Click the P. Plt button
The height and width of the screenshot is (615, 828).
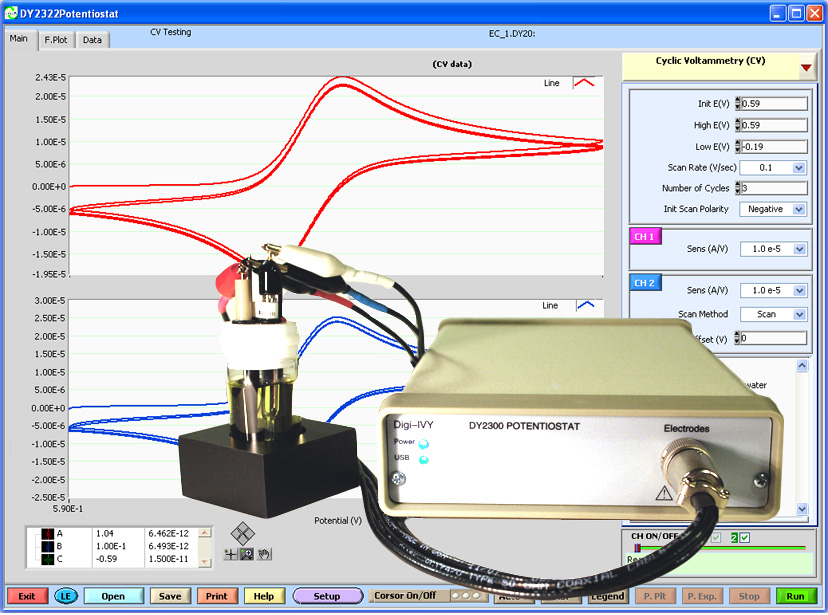pos(655,597)
